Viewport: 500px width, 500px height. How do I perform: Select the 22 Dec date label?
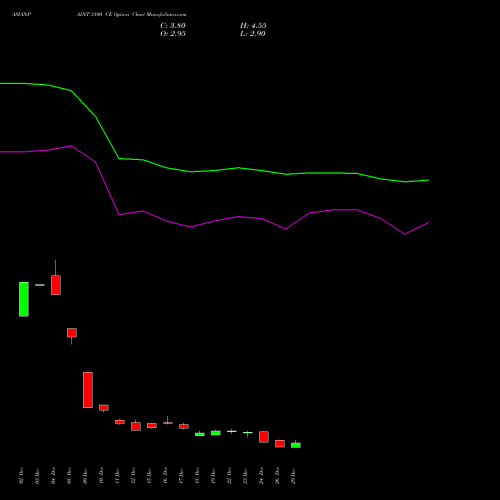[230, 476]
